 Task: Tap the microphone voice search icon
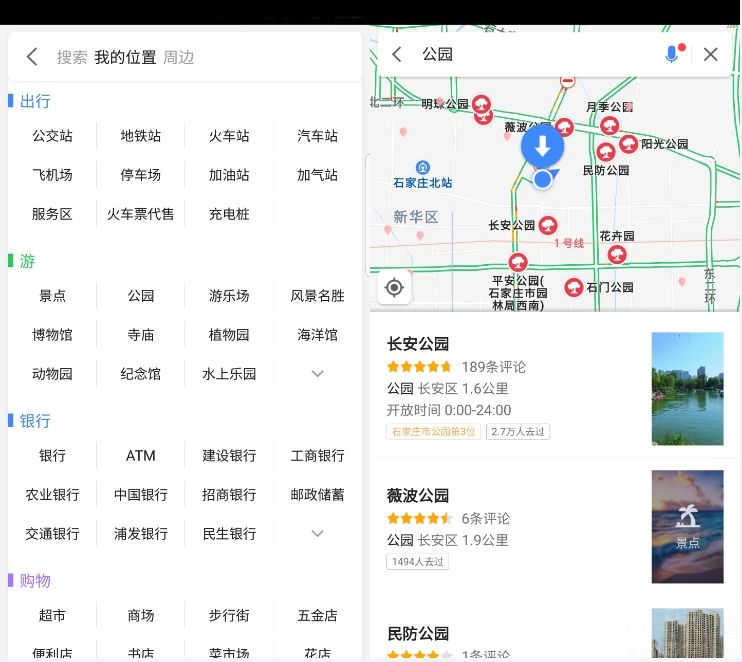click(672, 54)
